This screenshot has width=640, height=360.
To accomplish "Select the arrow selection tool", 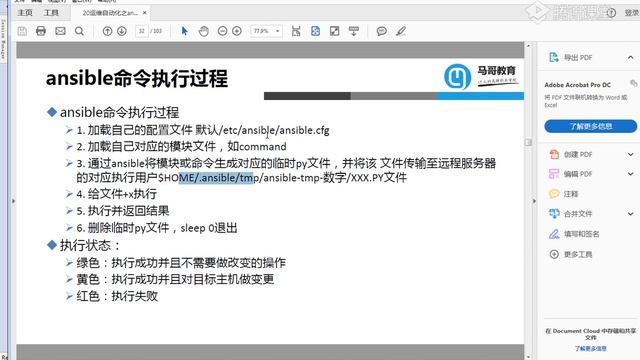I will tap(184, 31).
